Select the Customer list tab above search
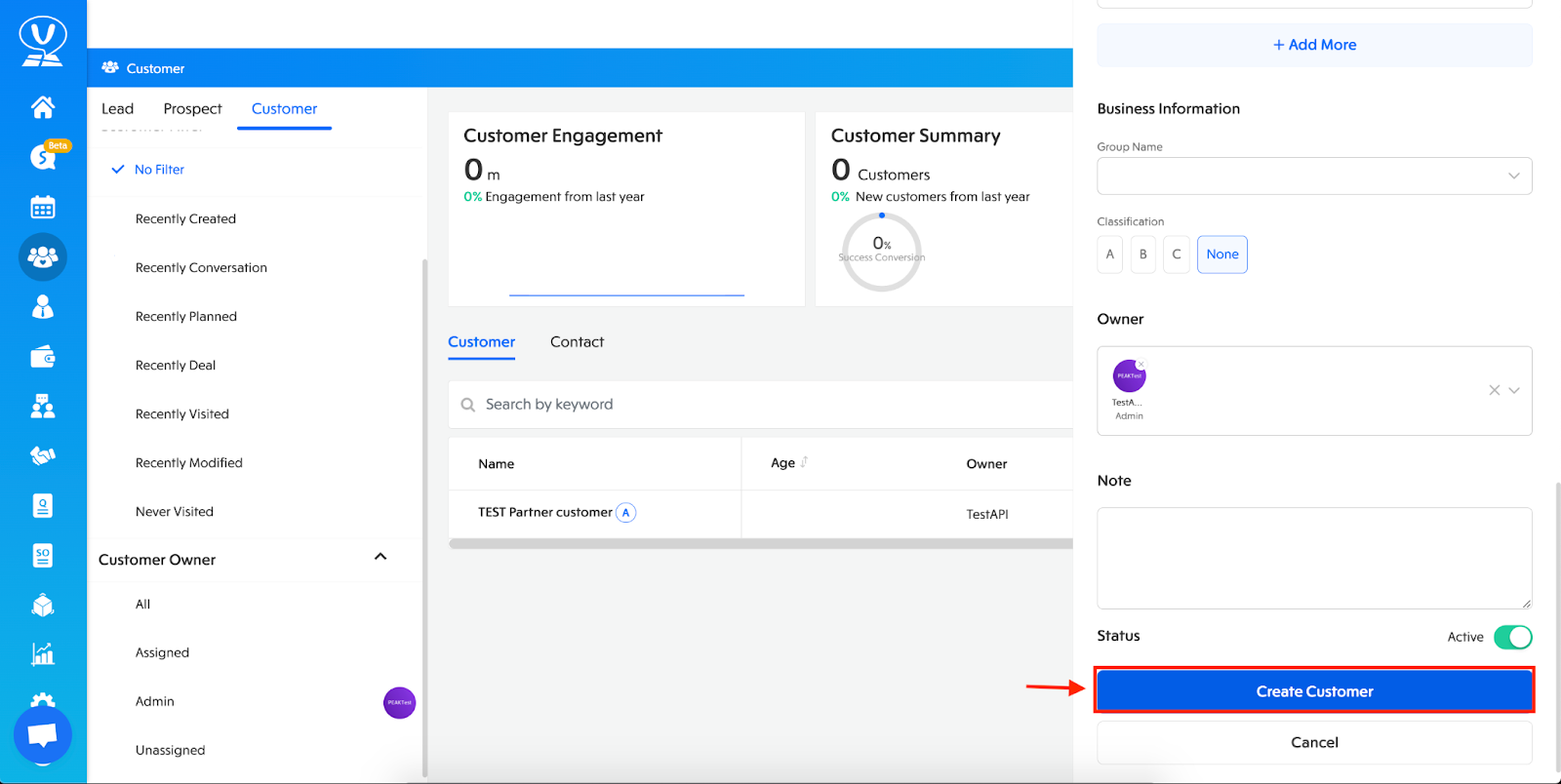1561x784 pixels. (481, 342)
